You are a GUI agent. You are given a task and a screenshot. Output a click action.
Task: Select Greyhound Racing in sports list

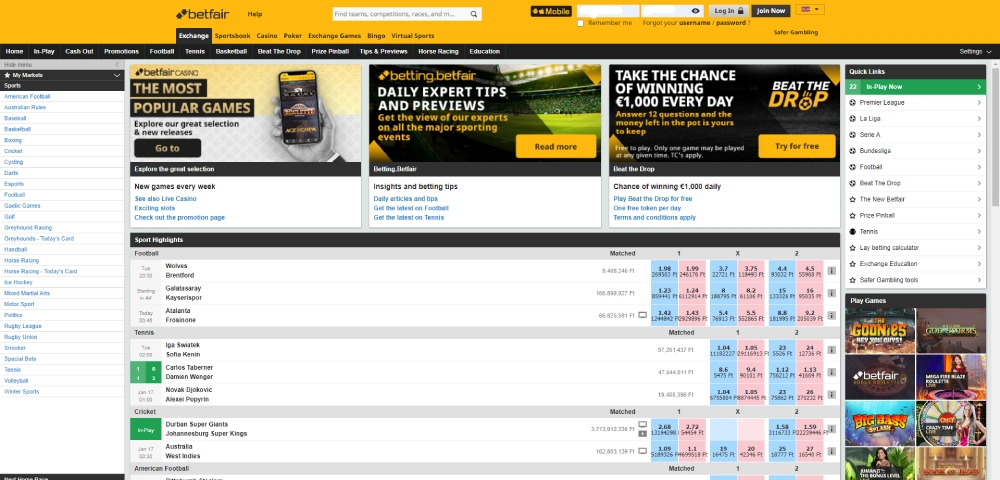coord(28,228)
